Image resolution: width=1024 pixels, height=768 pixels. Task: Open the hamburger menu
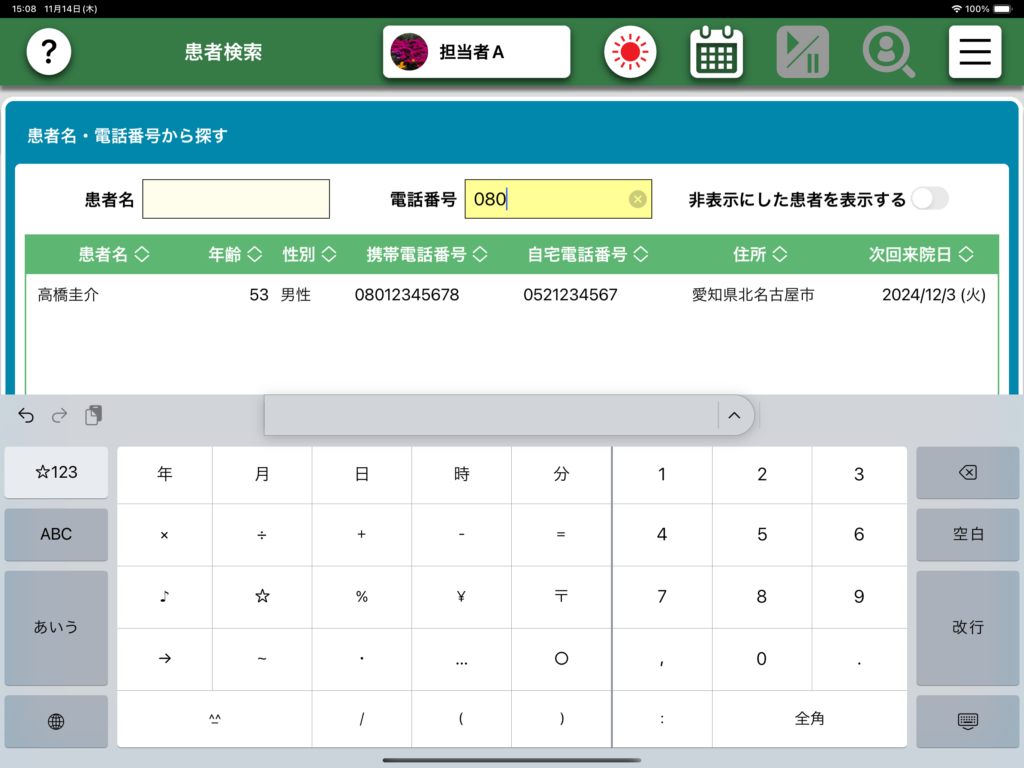tap(974, 52)
